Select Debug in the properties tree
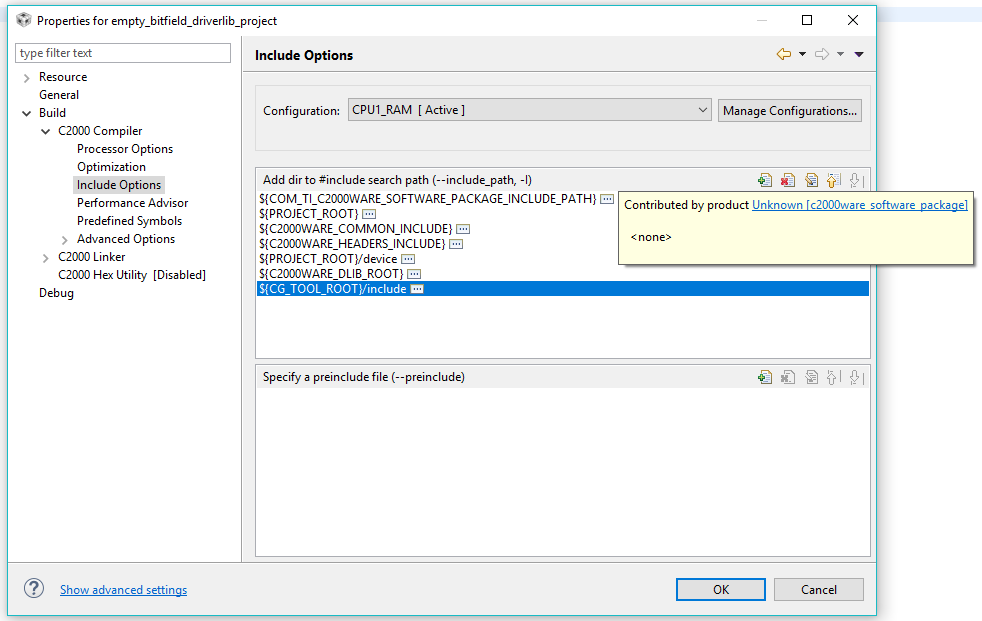The height and width of the screenshot is (621, 982). coord(56,294)
